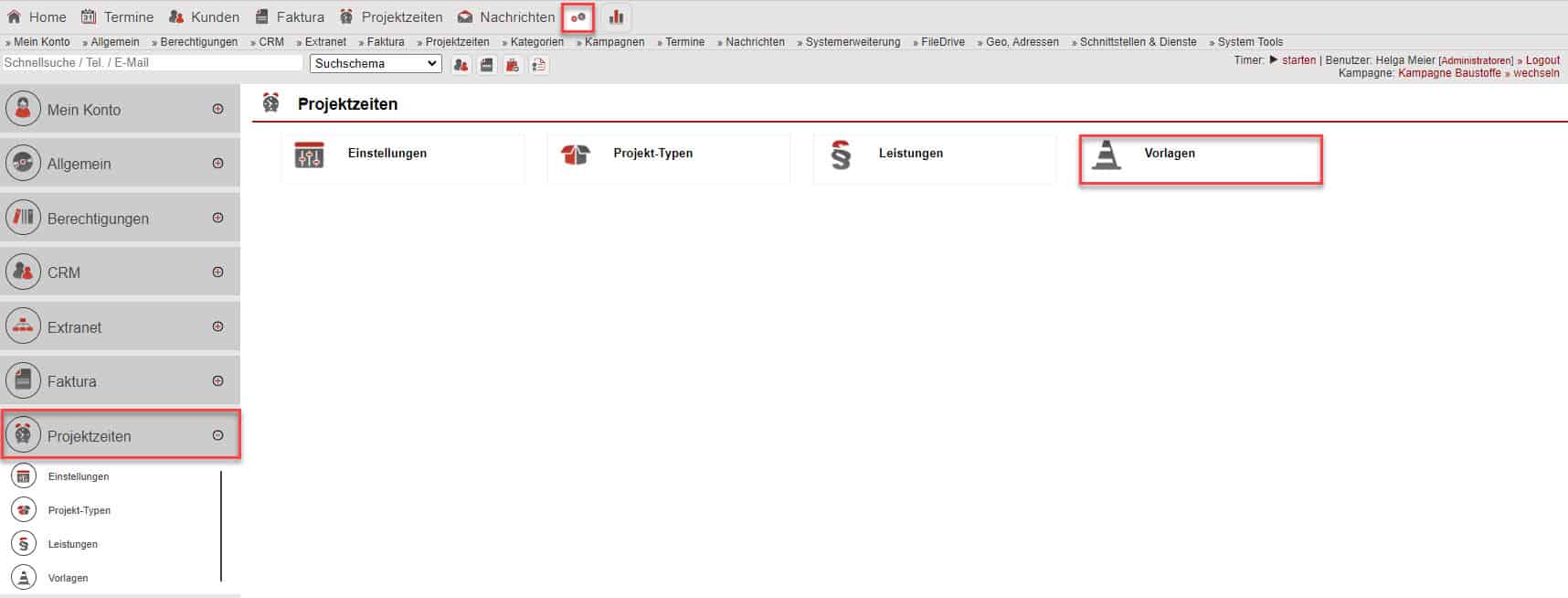
Task: Open the Leistungen paragraph symbol tile
Action: coord(841,156)
